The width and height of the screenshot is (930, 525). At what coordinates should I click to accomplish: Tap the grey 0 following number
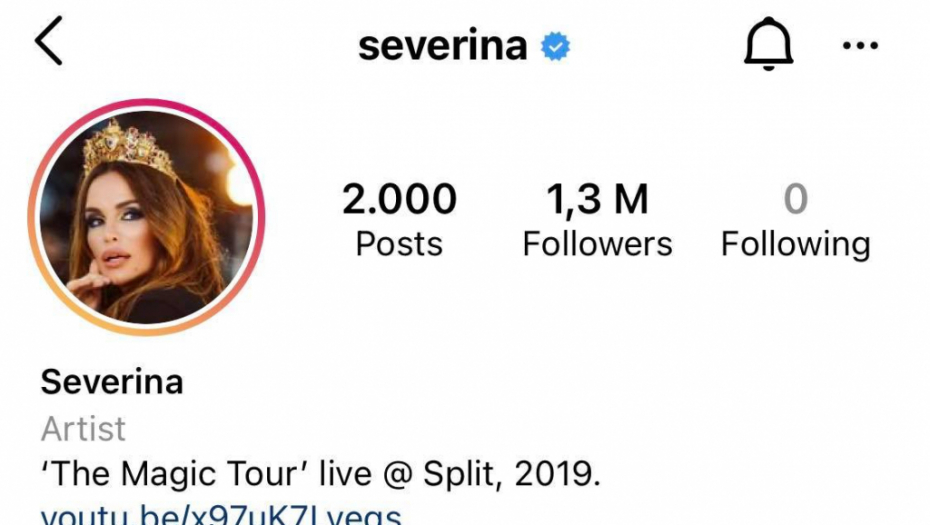click(795, 199)
